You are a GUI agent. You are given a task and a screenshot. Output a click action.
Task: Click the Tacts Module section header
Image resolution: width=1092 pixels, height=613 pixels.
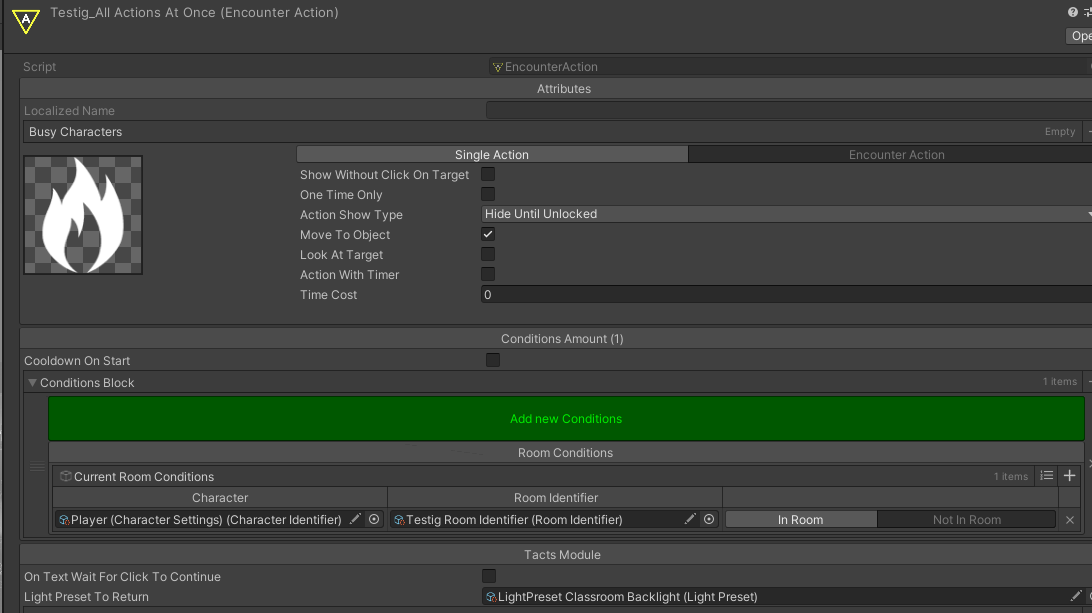point(562,554)
